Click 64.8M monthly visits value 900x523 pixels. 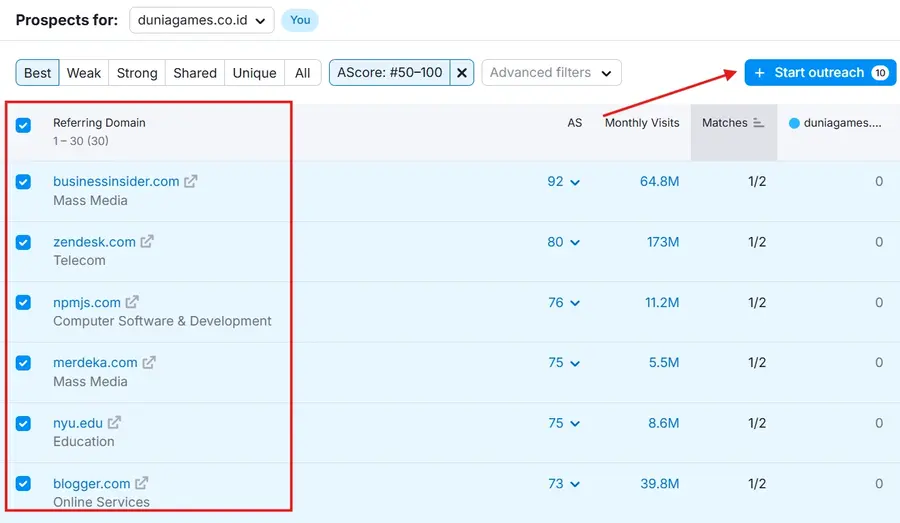(x=660, y=182)
